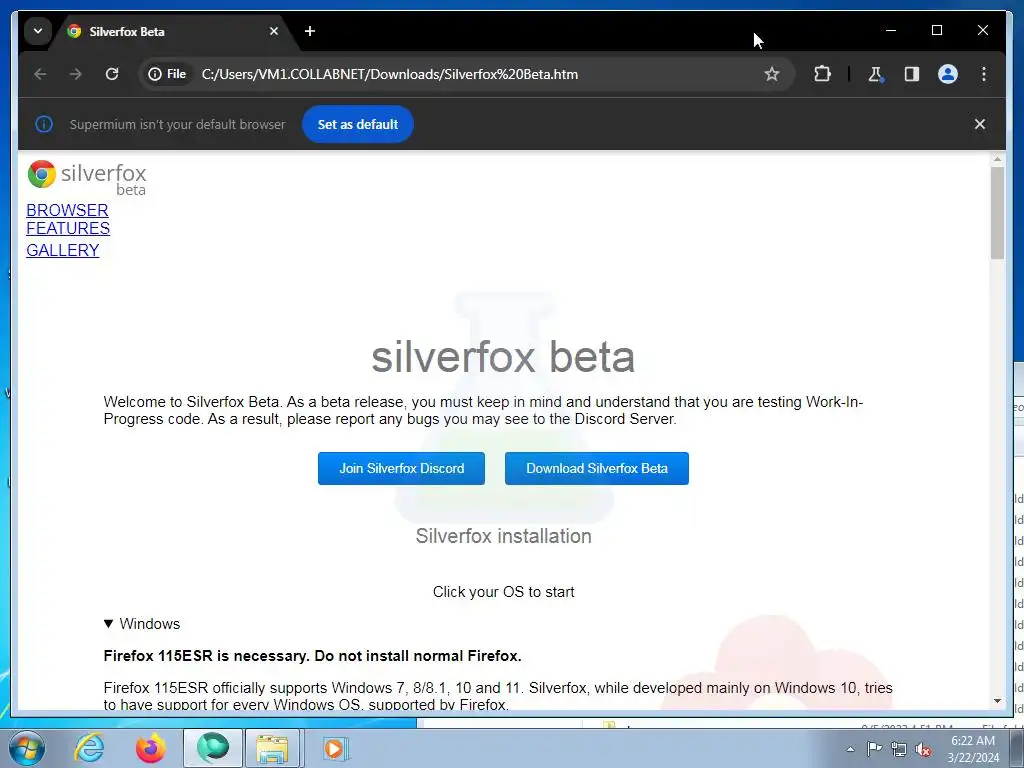Open the Chrome Labs flask icon
The width and height of the screenshot is (1024, 768).
[x=876, y=74]
